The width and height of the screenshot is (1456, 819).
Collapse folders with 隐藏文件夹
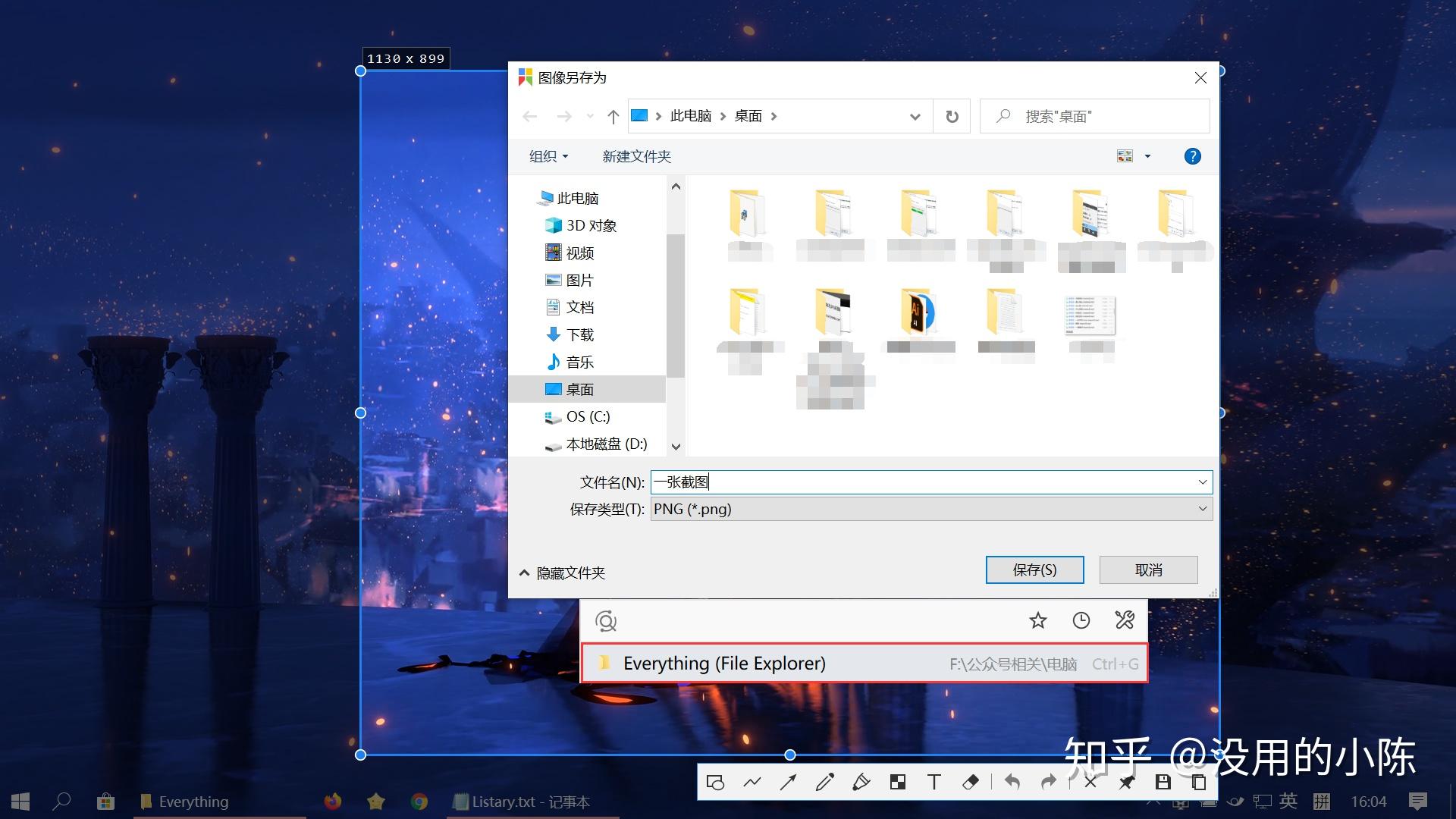(562, 573)
